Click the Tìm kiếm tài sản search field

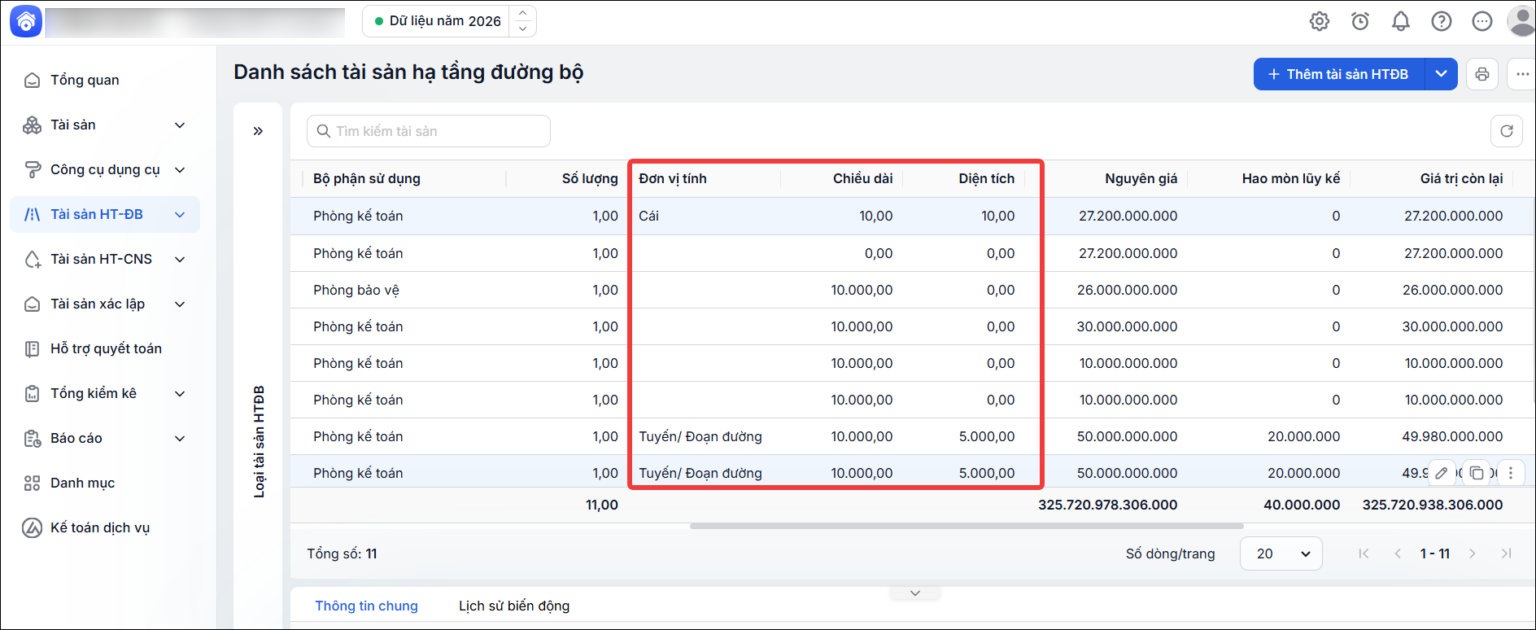(428, 131)
